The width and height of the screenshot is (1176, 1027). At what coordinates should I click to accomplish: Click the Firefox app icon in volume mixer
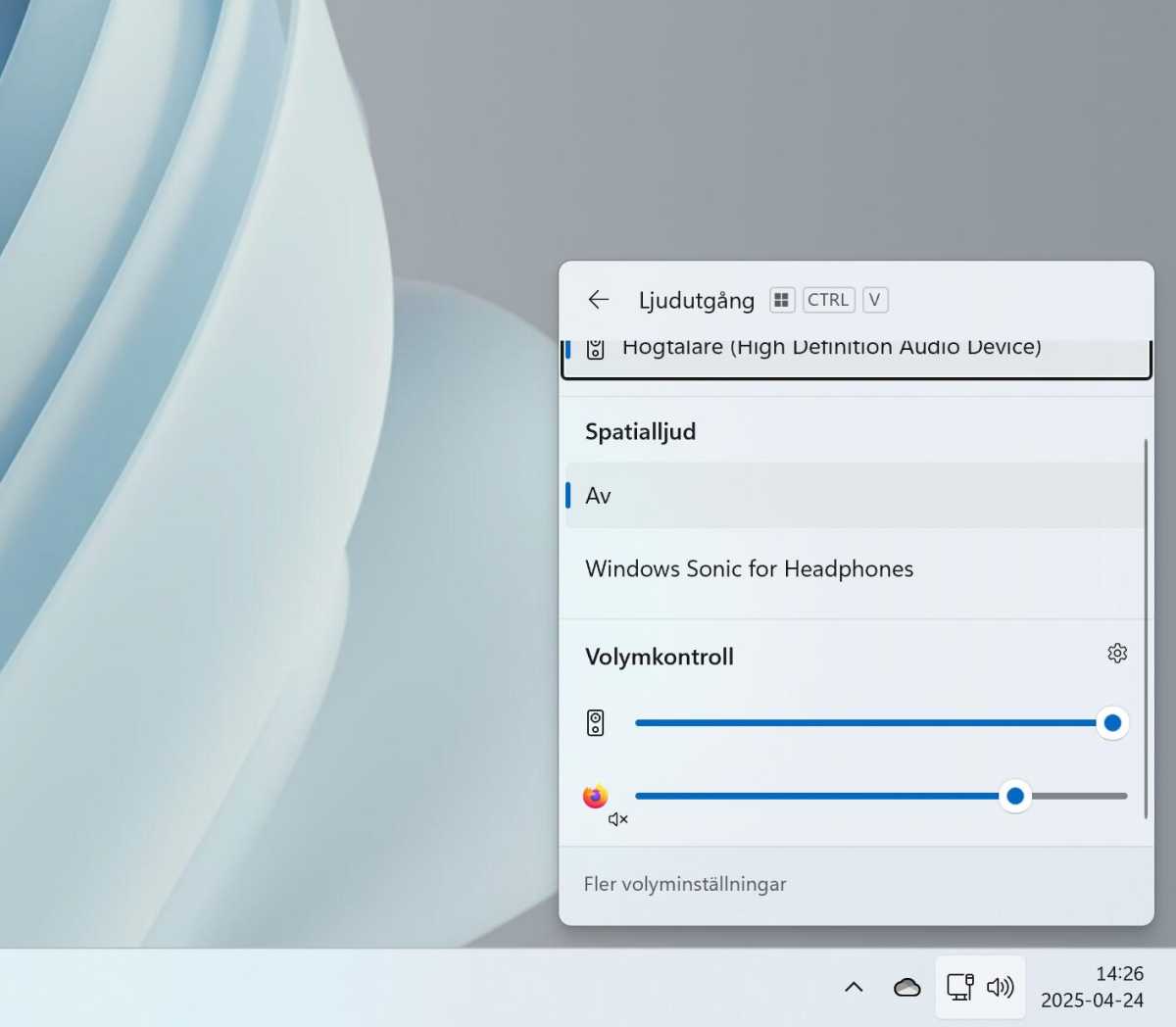595,796
